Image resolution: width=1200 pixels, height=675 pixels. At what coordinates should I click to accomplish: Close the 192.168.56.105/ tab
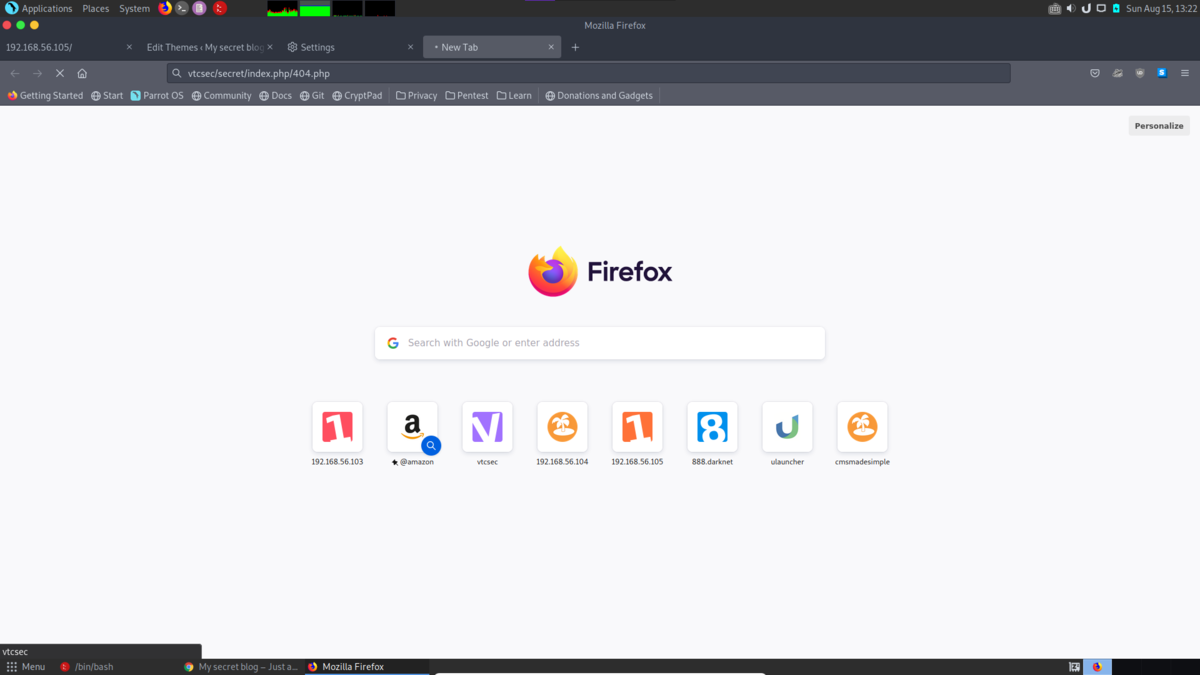pyautogui.click(x=129, y=47)
